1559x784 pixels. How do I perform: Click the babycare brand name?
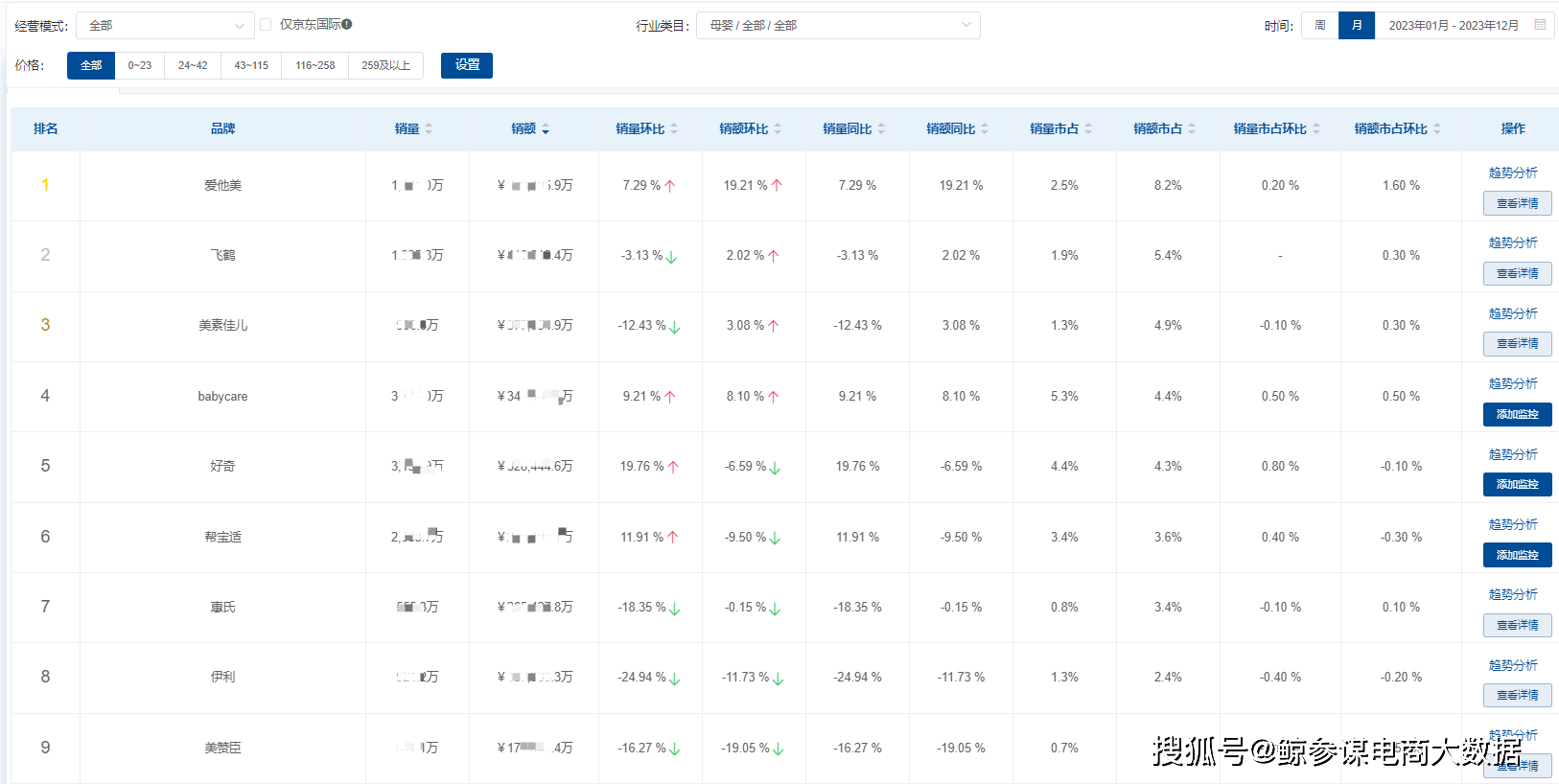(223, 396)
